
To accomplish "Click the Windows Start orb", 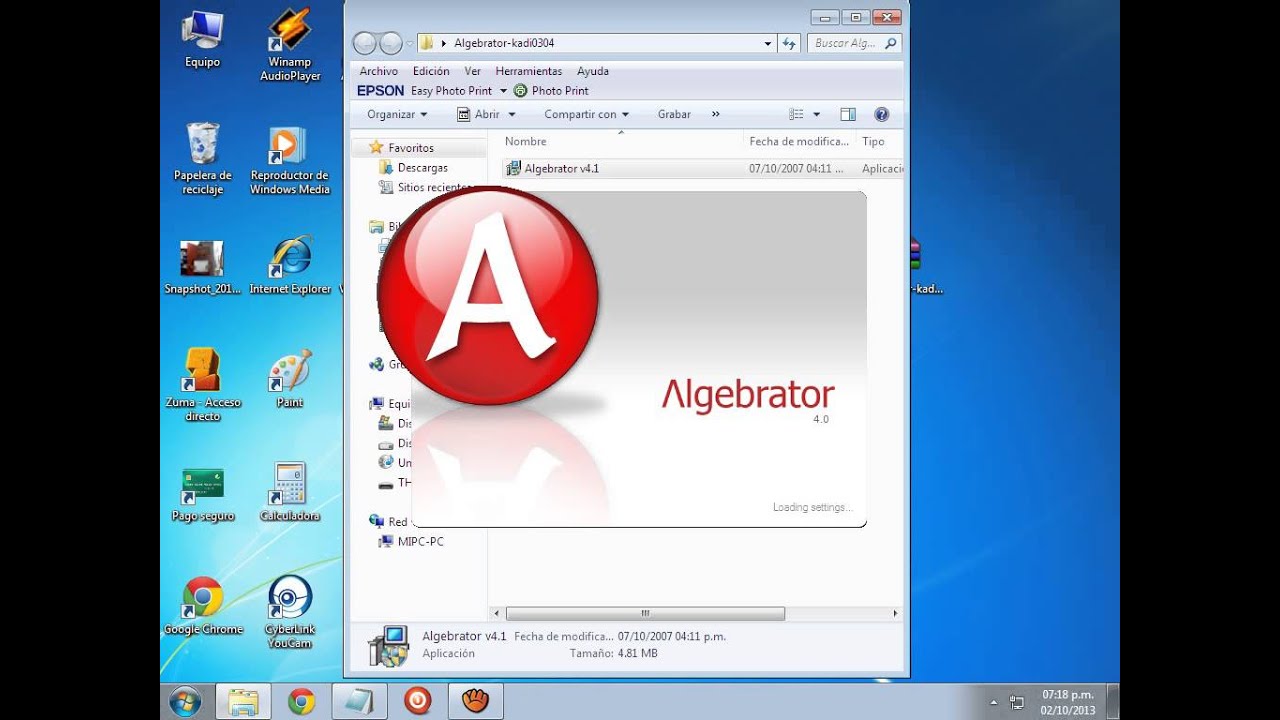I will (186, 702).
